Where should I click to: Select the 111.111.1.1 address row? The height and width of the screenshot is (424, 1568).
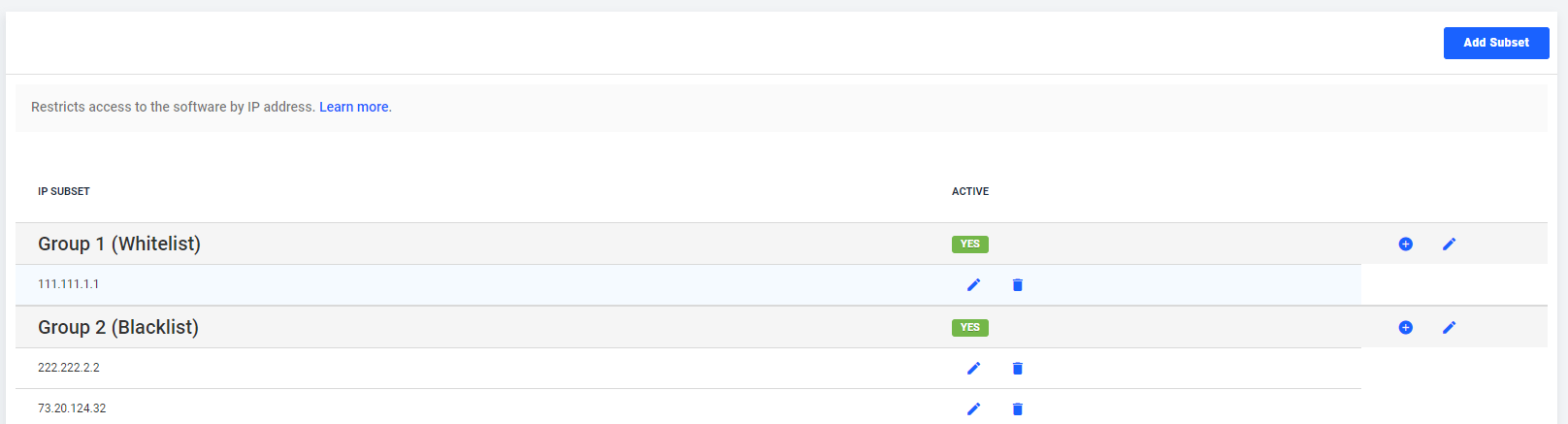[x=688, y=284]
